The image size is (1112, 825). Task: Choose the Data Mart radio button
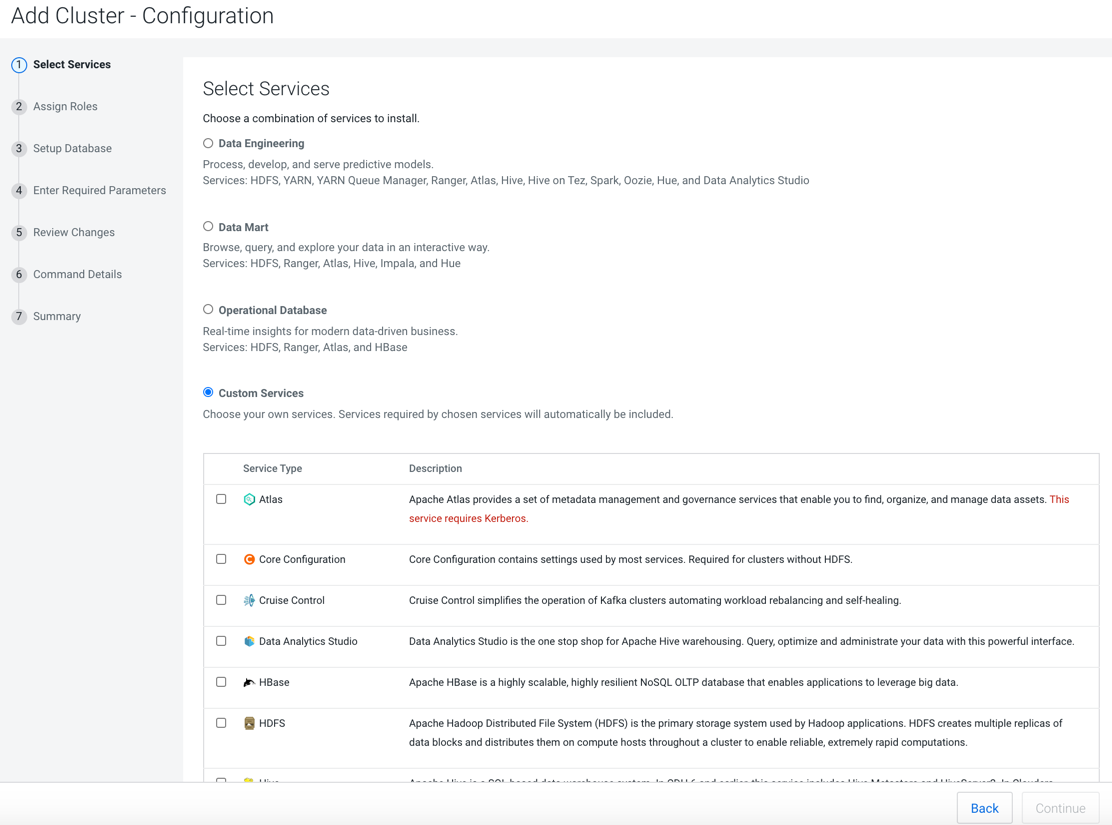point(208,227)
